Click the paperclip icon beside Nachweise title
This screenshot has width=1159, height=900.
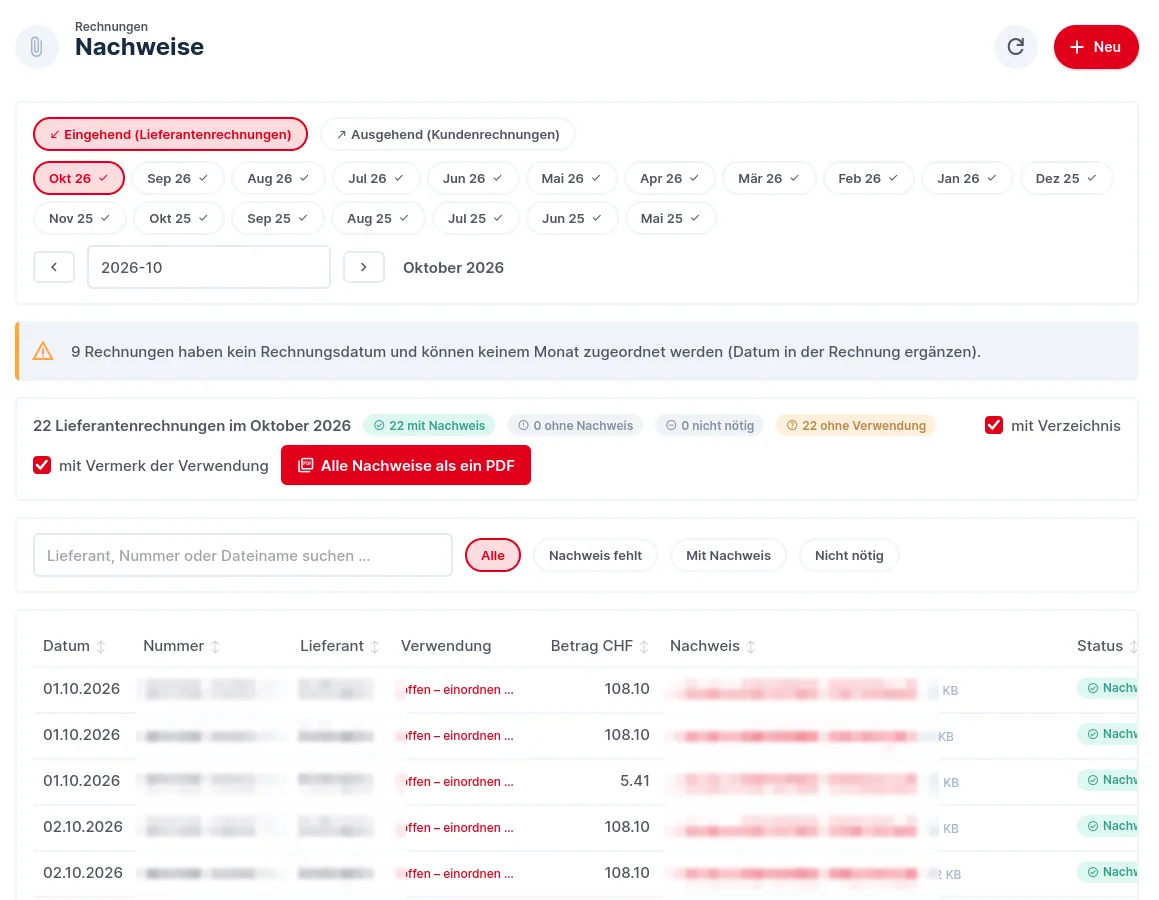tap(36, 47)
